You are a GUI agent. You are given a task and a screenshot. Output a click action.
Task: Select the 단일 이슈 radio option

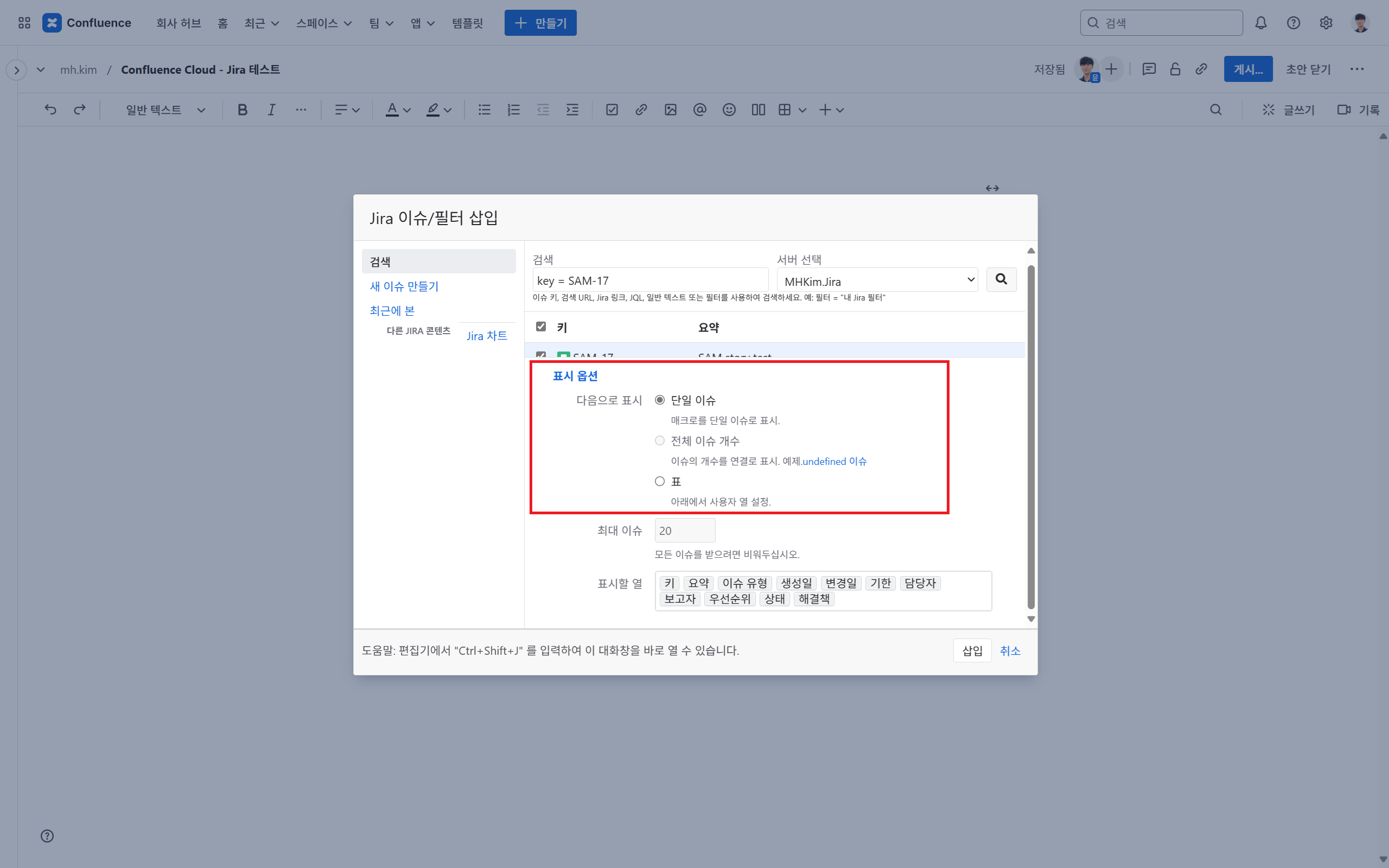[659, 400]
